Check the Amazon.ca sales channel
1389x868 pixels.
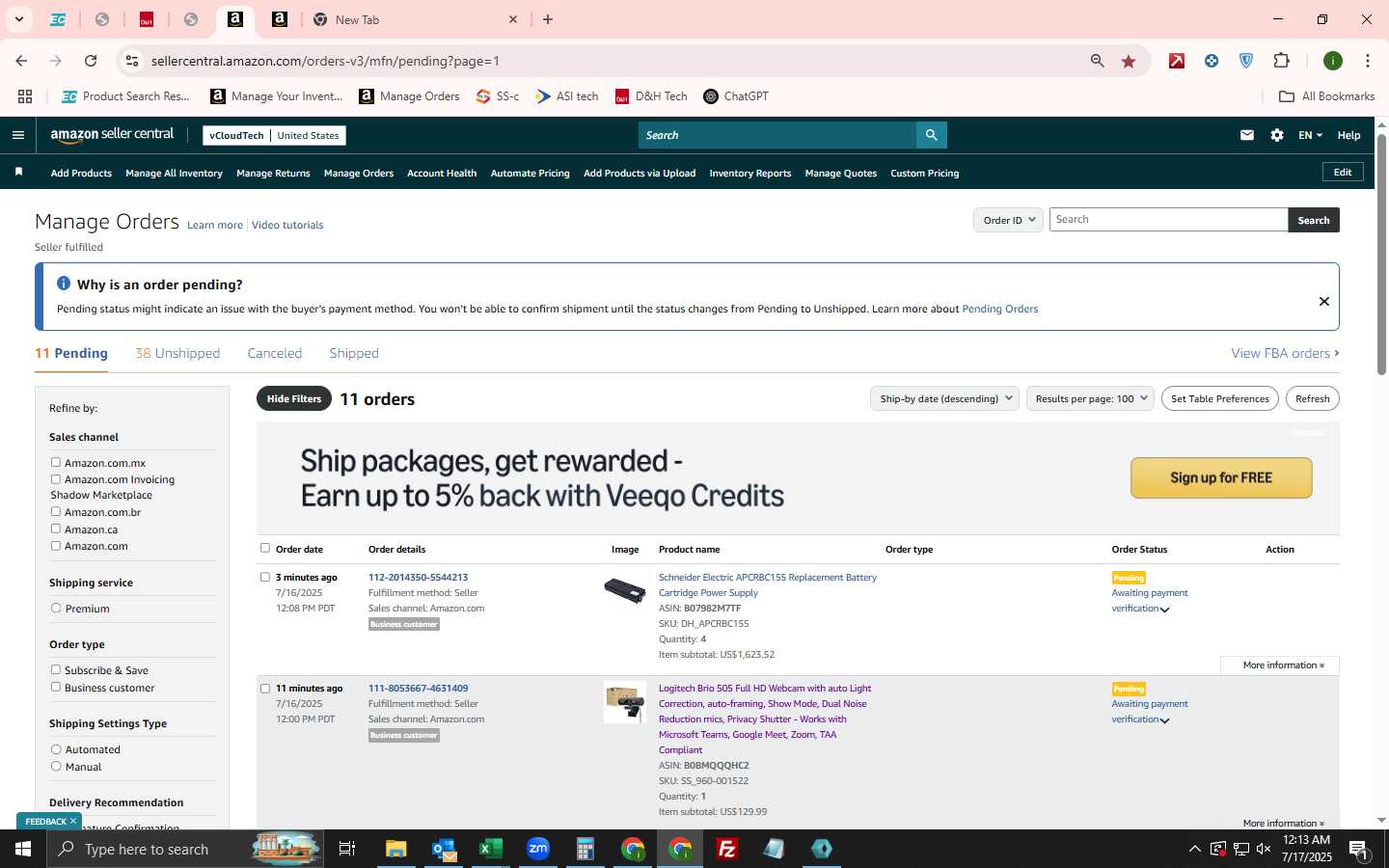pyautogui.click(x=56, y=529)
